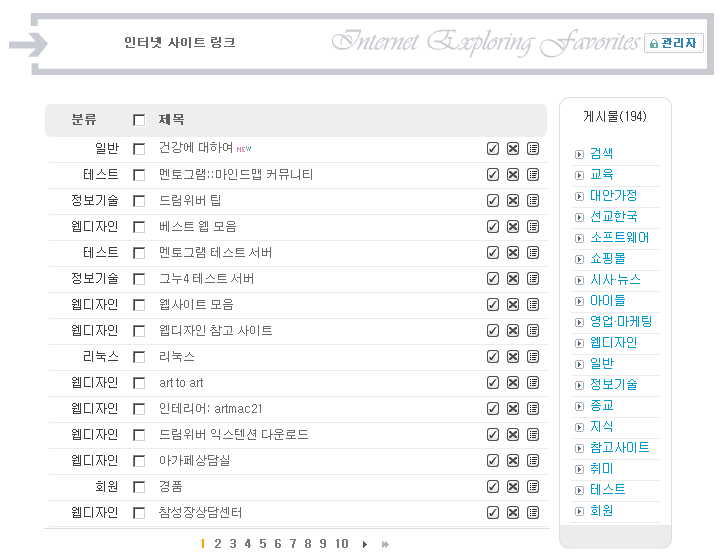The height and width of the screenshot is (558, 720).
Task: Click the list icon for 경품 row
Action: click(x=532, y=486)
